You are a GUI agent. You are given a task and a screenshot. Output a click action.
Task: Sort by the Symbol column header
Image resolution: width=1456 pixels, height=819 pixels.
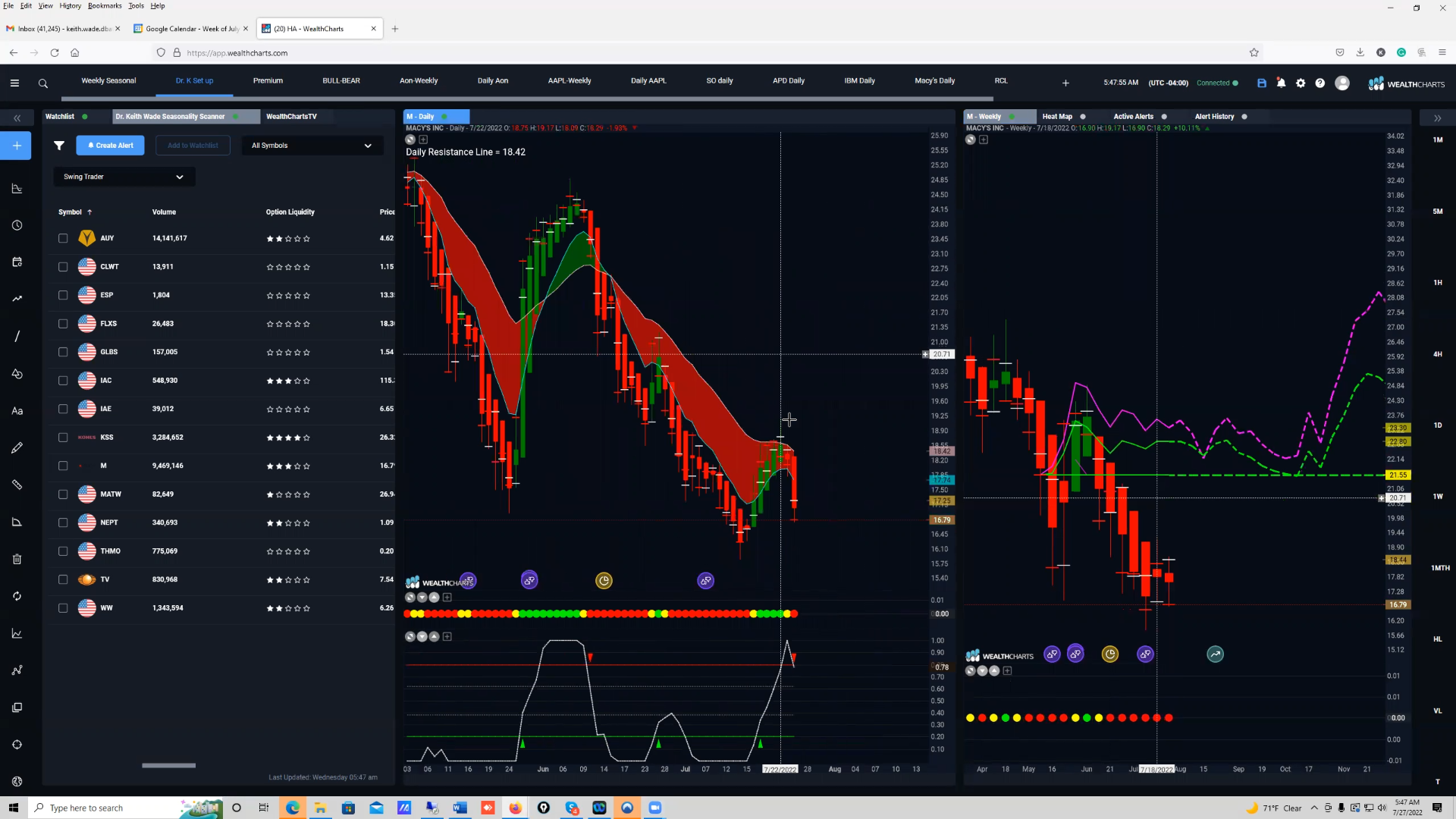74,212
